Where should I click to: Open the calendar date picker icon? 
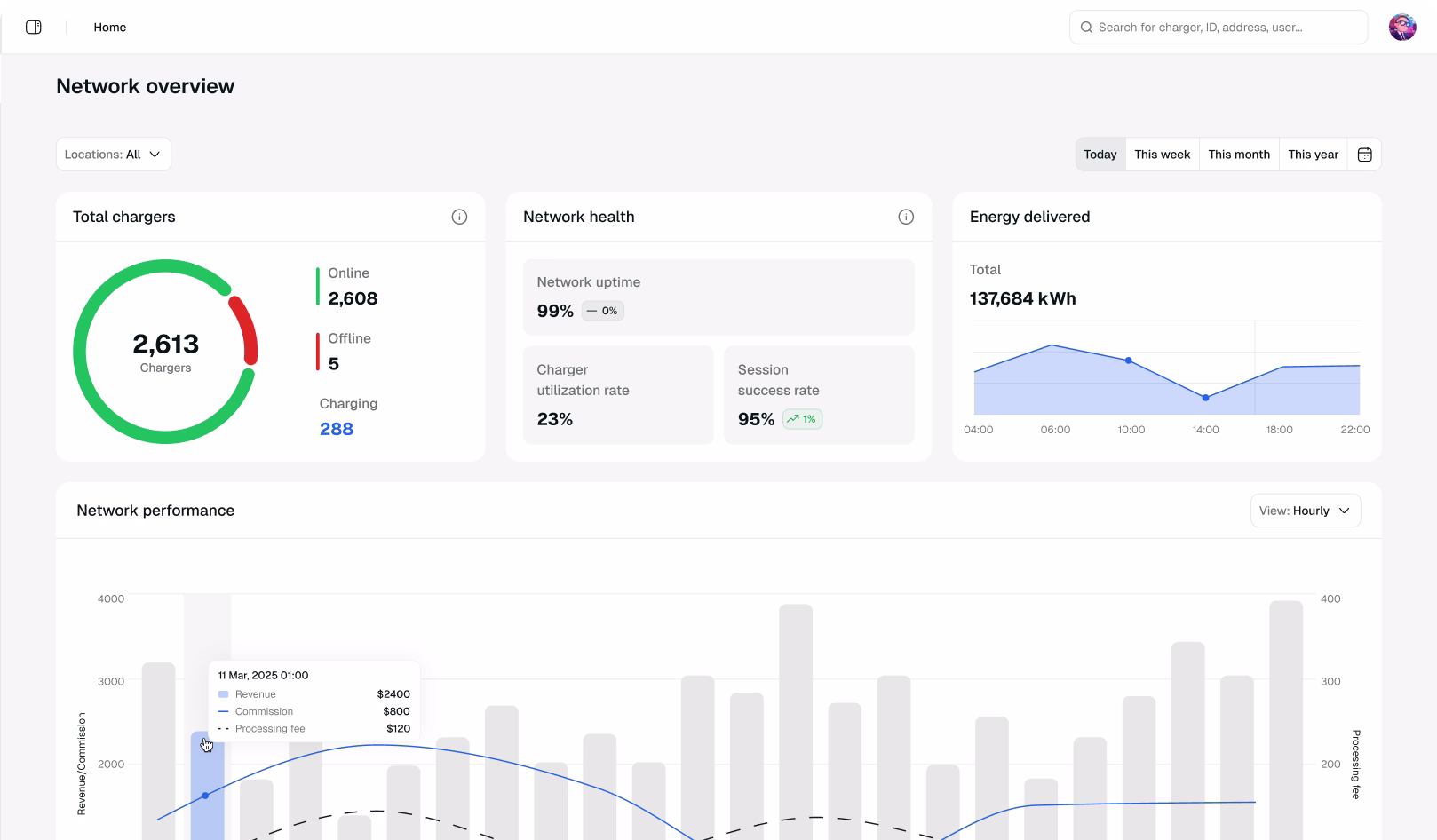pos(1364,155)
